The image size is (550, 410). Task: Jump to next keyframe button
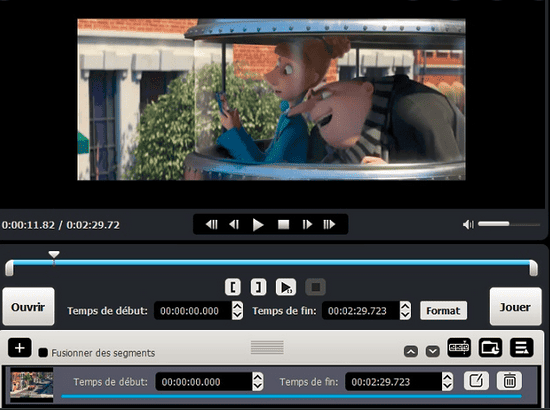tap(329, 224)
